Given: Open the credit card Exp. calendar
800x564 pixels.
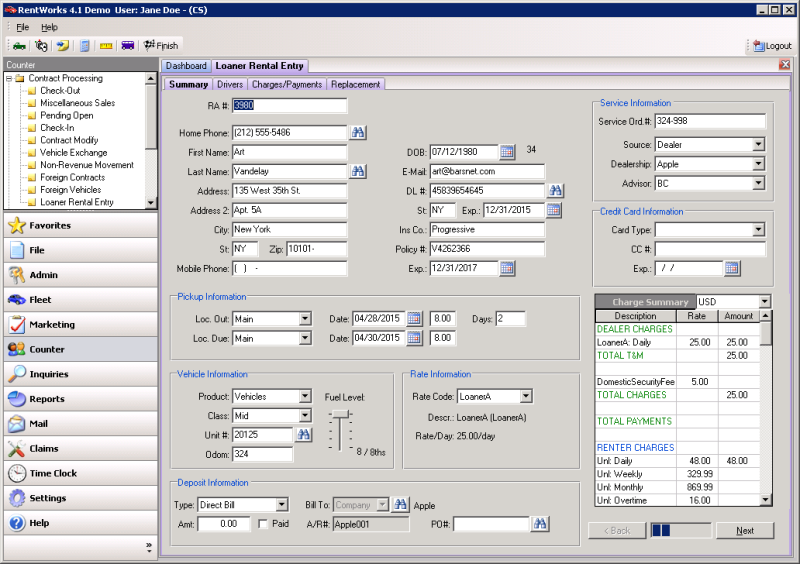Looking at the screenshot, I should point(732,268).
